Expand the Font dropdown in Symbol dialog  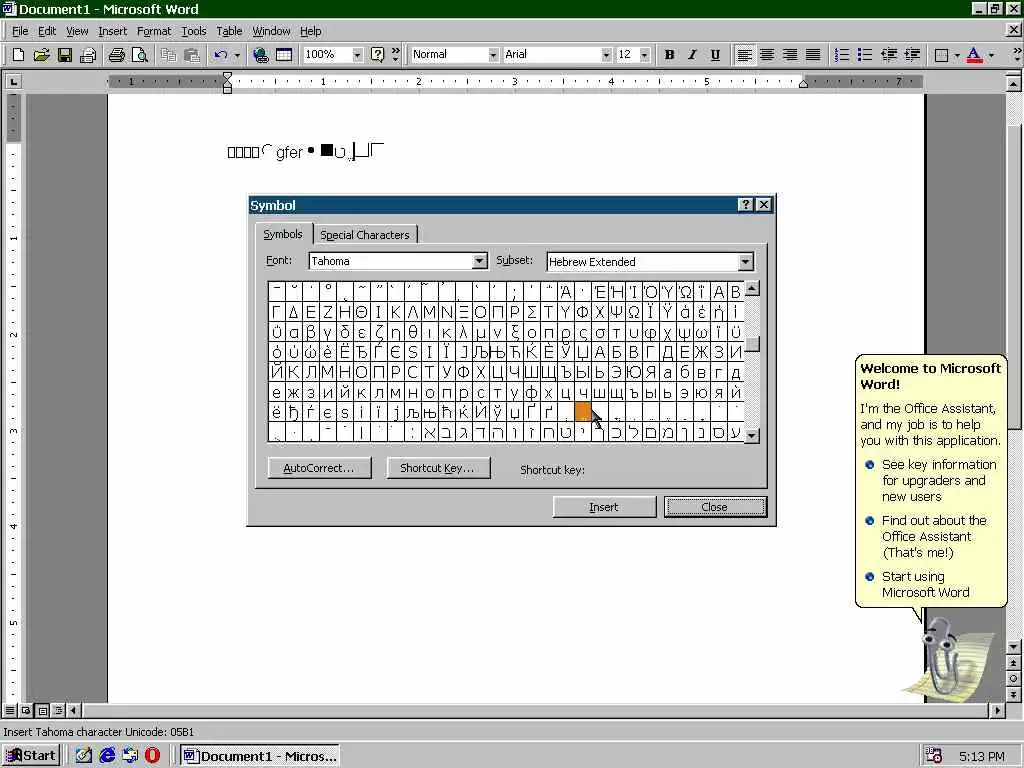click(479, 261)
